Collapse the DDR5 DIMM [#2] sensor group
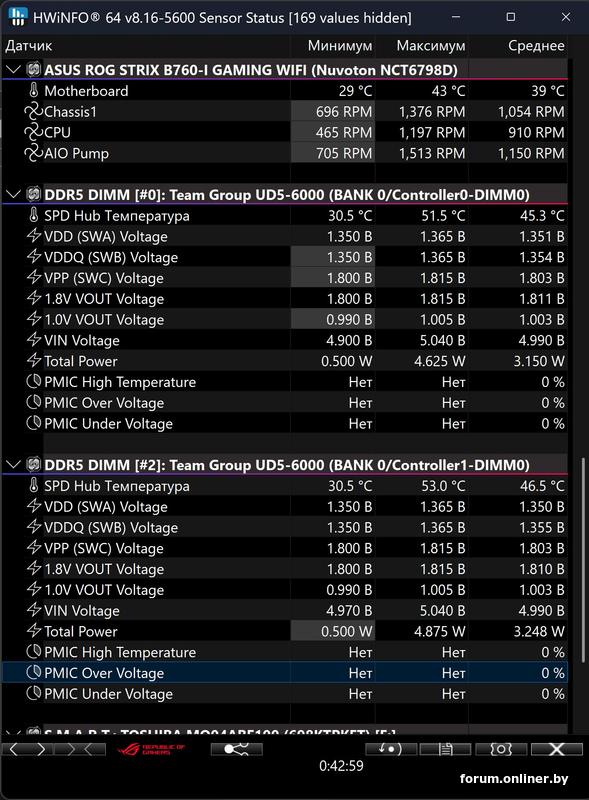Screen dimensions: 589x800 (13, 465)
